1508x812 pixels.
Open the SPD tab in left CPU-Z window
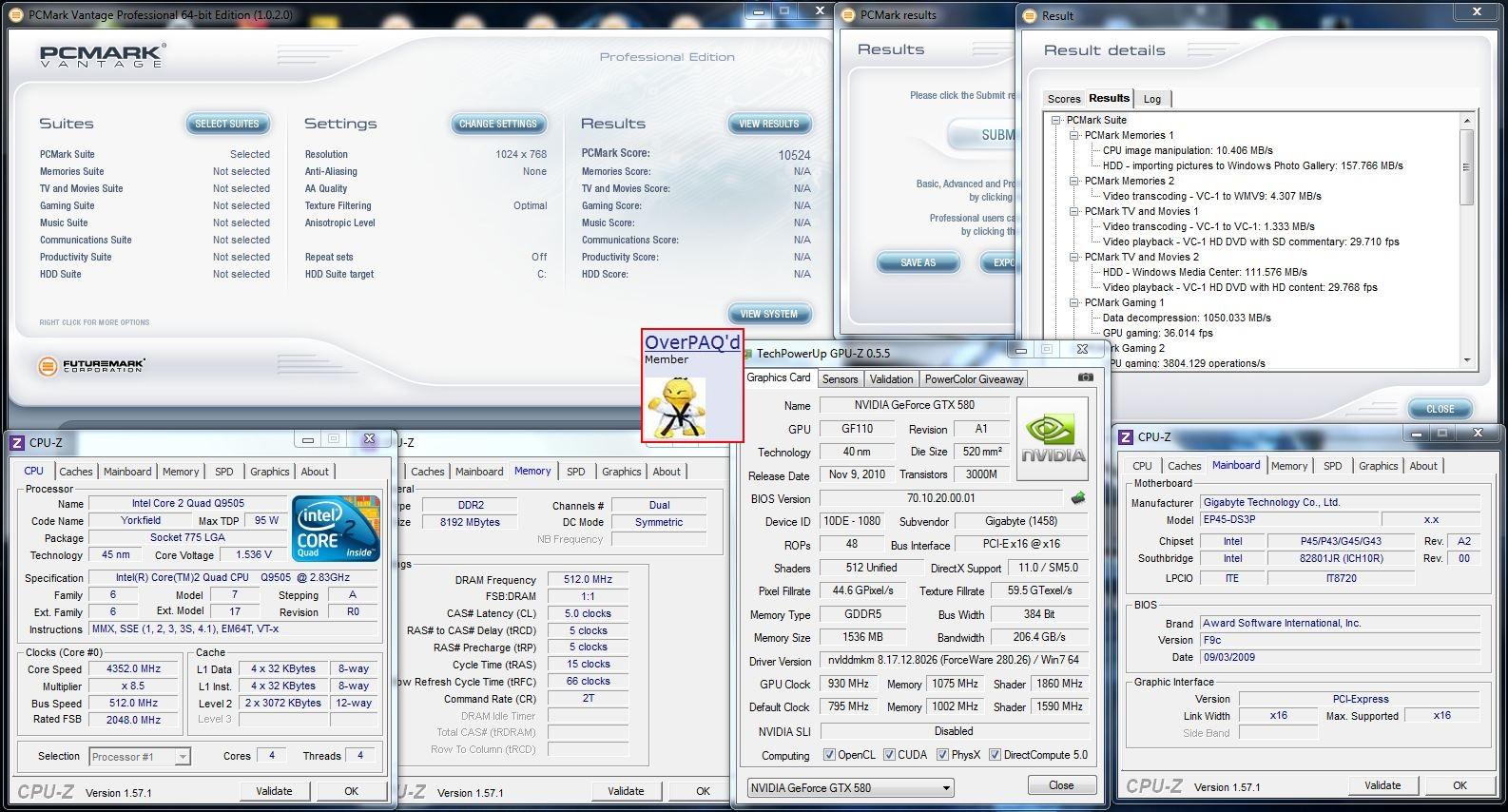(x=223, y=472)
